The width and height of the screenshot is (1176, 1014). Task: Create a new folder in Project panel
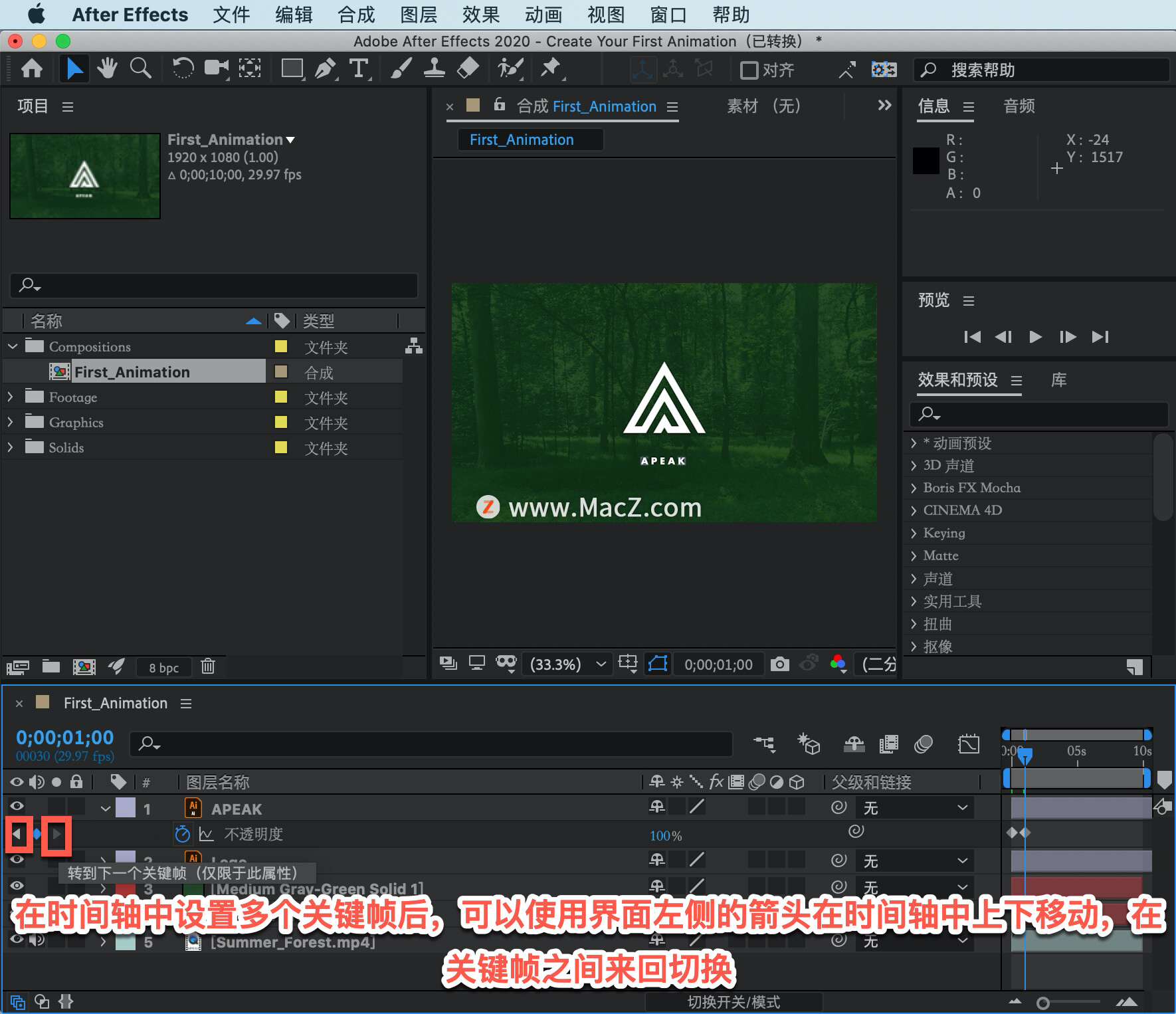(x=51, y=666)
